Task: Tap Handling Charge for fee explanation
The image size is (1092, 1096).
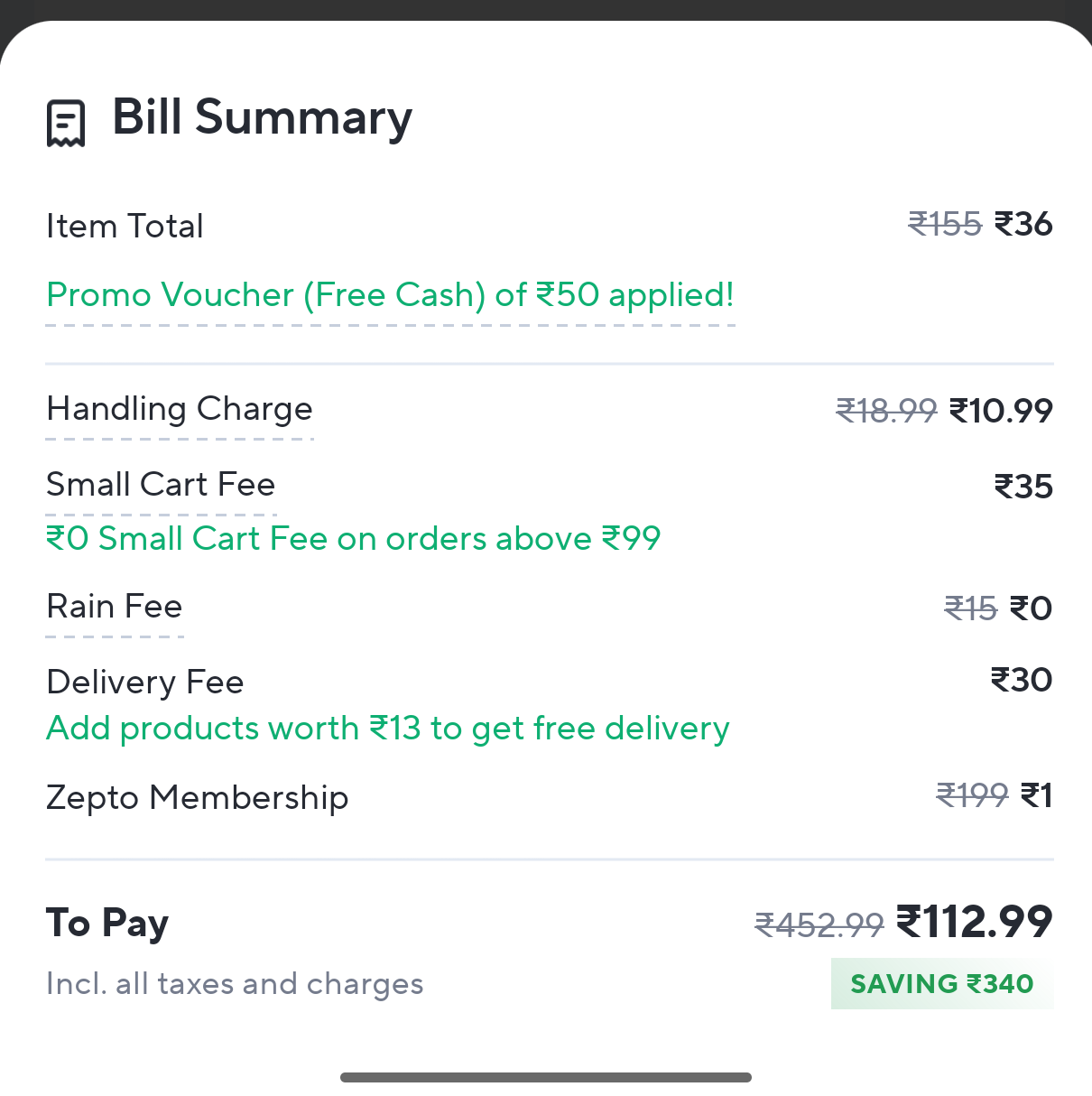Action: tap(180, 409)
